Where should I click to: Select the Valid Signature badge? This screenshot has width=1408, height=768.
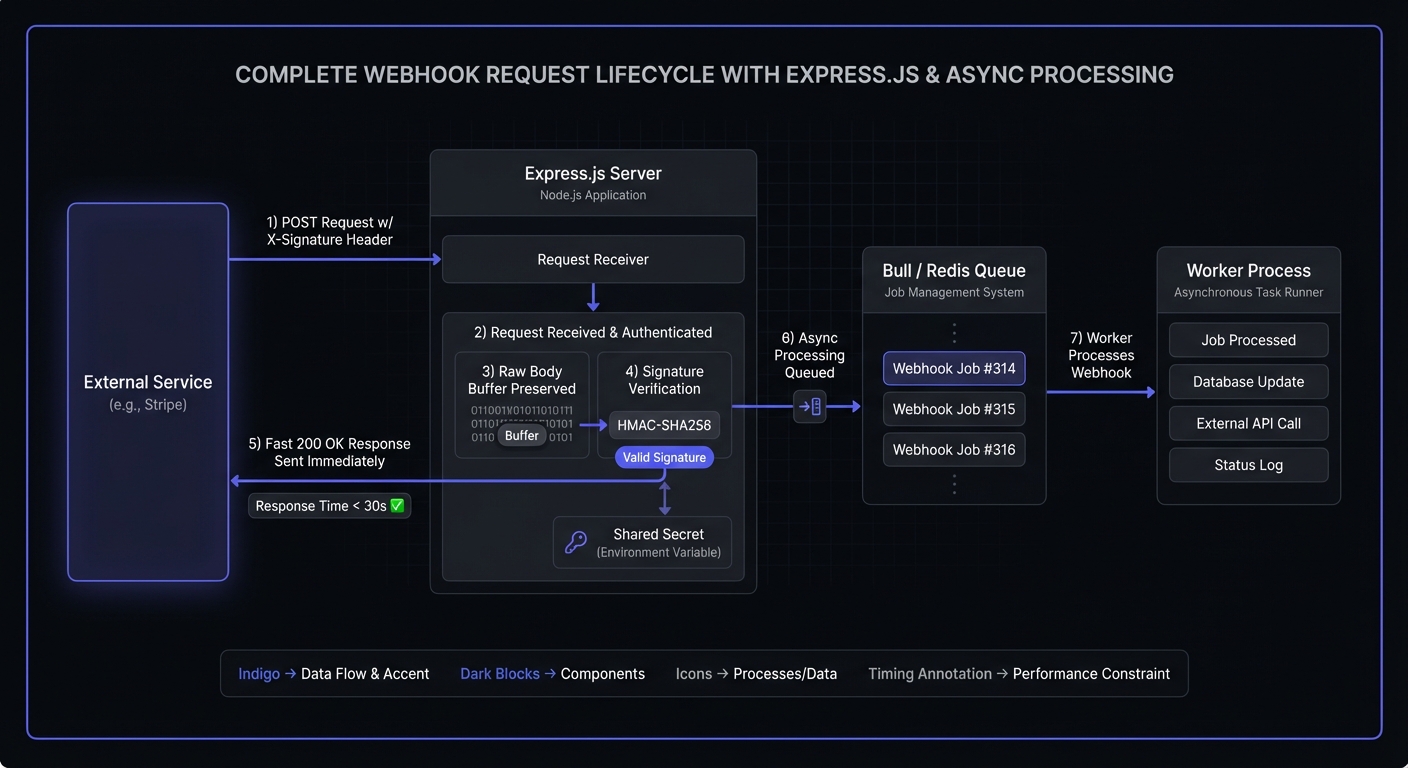(664, 457)
